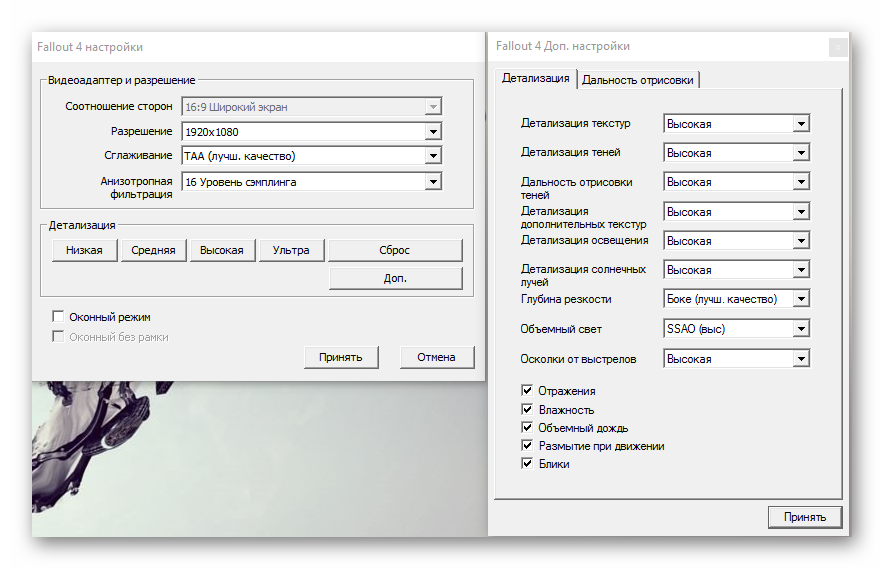This screenshot has width=884, height=569.
Task: Open the Детализация теней dropdown
Action: point(736,153)
